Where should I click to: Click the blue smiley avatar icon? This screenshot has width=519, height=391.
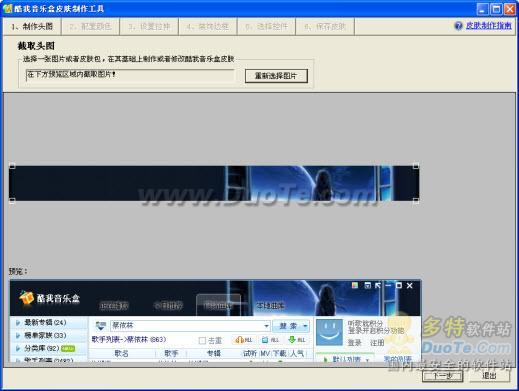point(329,332)
